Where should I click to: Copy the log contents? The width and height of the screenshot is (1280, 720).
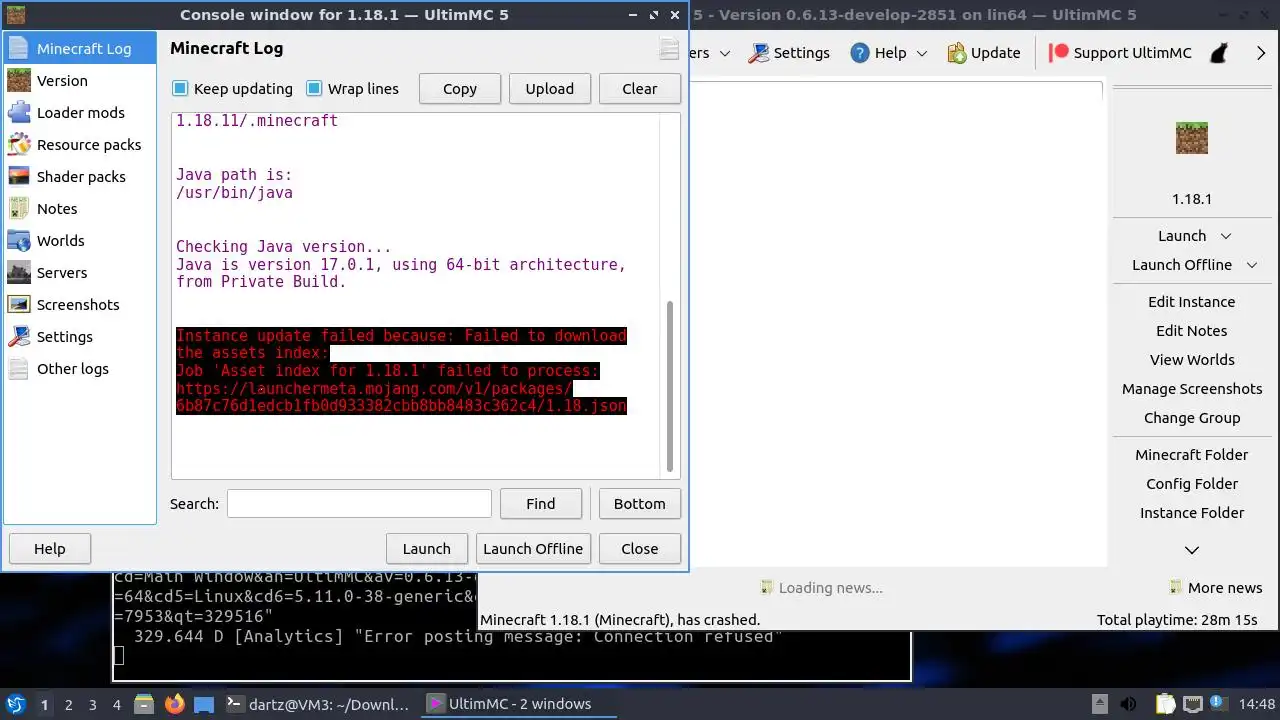click(x=460, y=88)
